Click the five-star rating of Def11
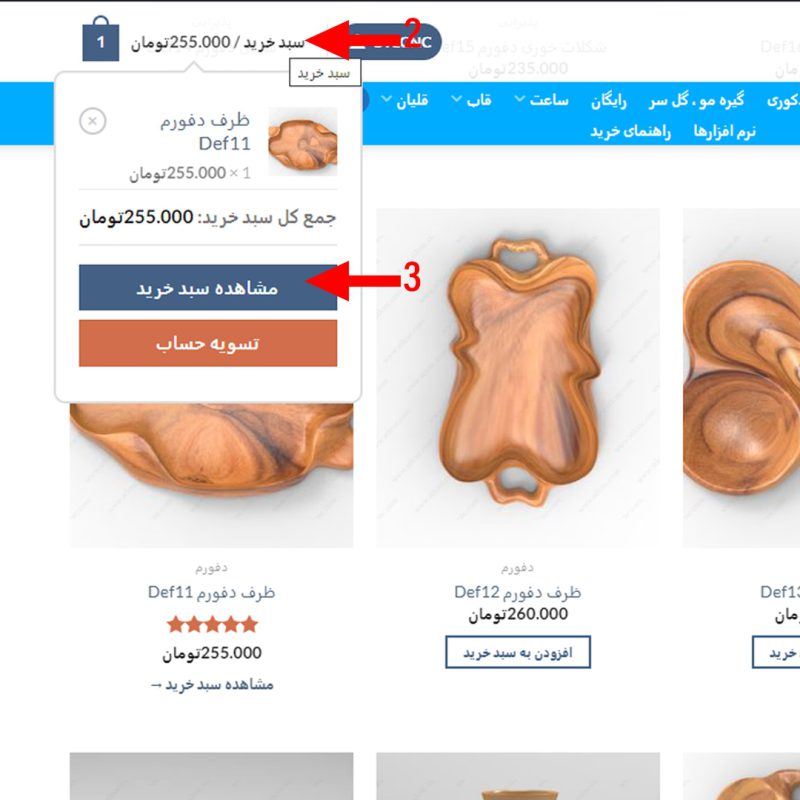Viewport: 800px width, 800px height. (212, 624)
